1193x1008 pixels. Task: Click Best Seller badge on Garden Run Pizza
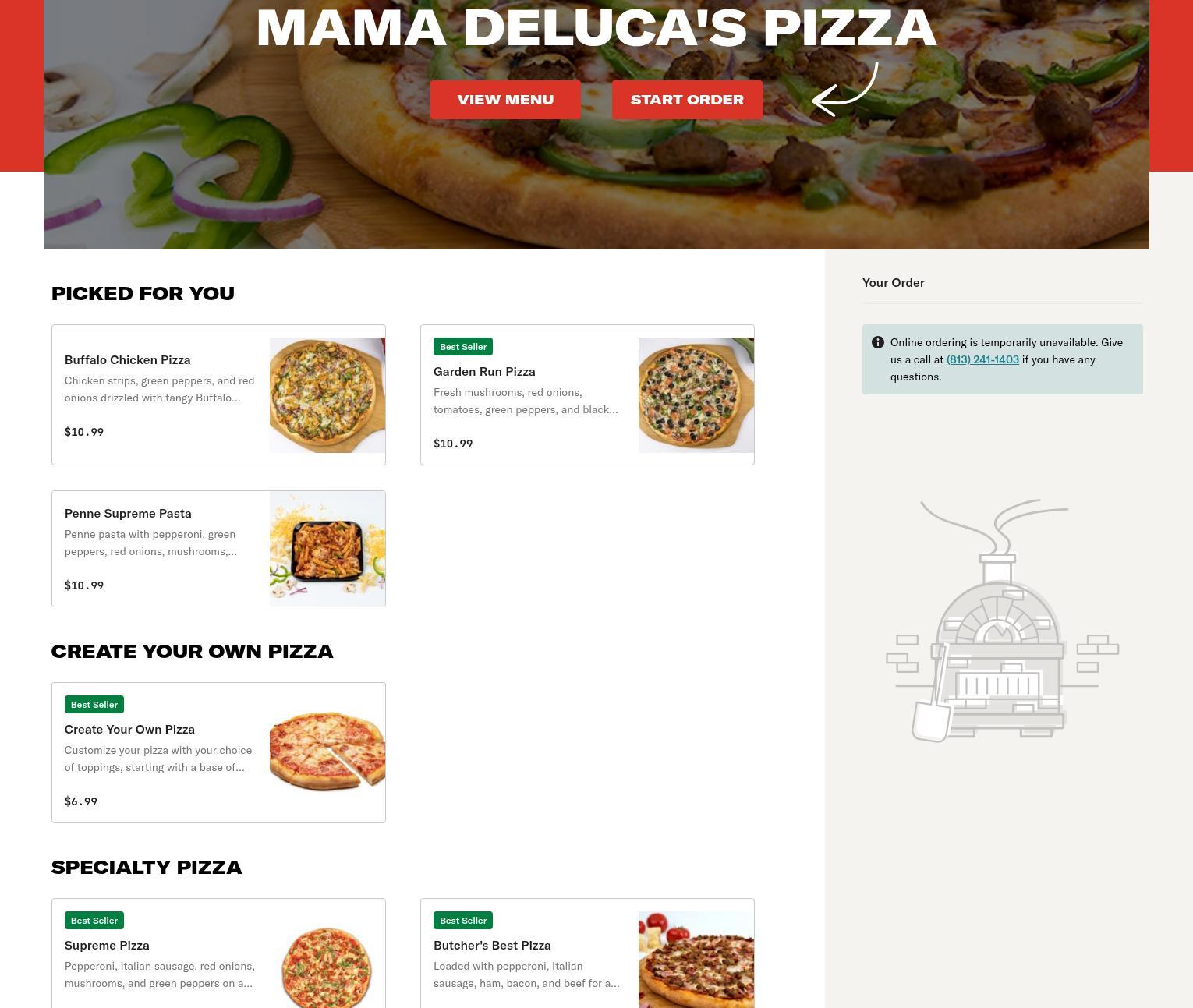point(463,347)
